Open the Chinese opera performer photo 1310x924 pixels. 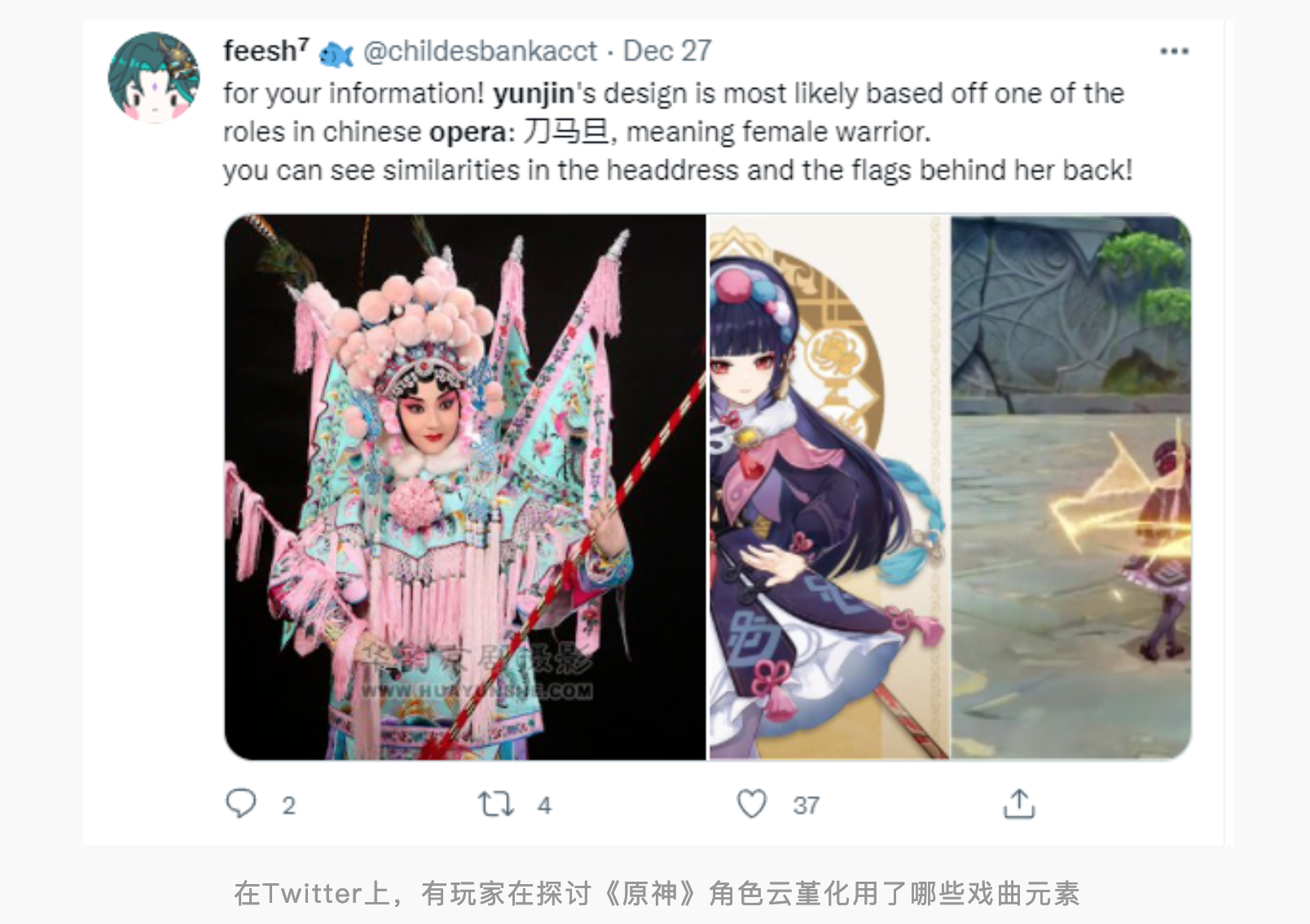coord(465,487)
